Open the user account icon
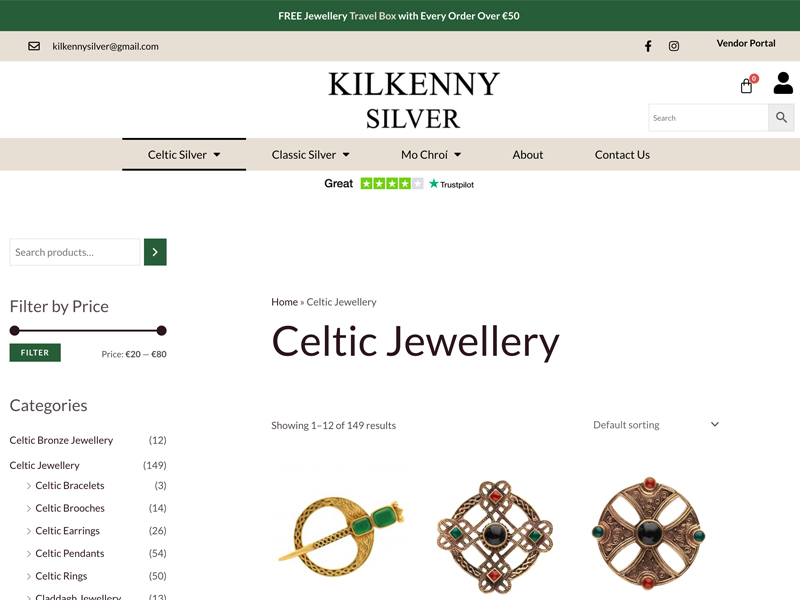 pyautogui.click(x=783, y=83)
